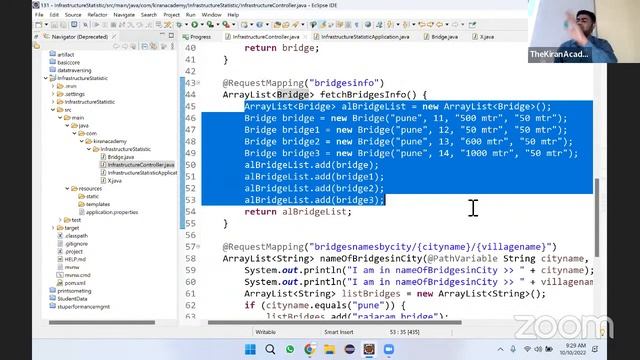
Task: Expand the target folder
Action: point(53,228)
